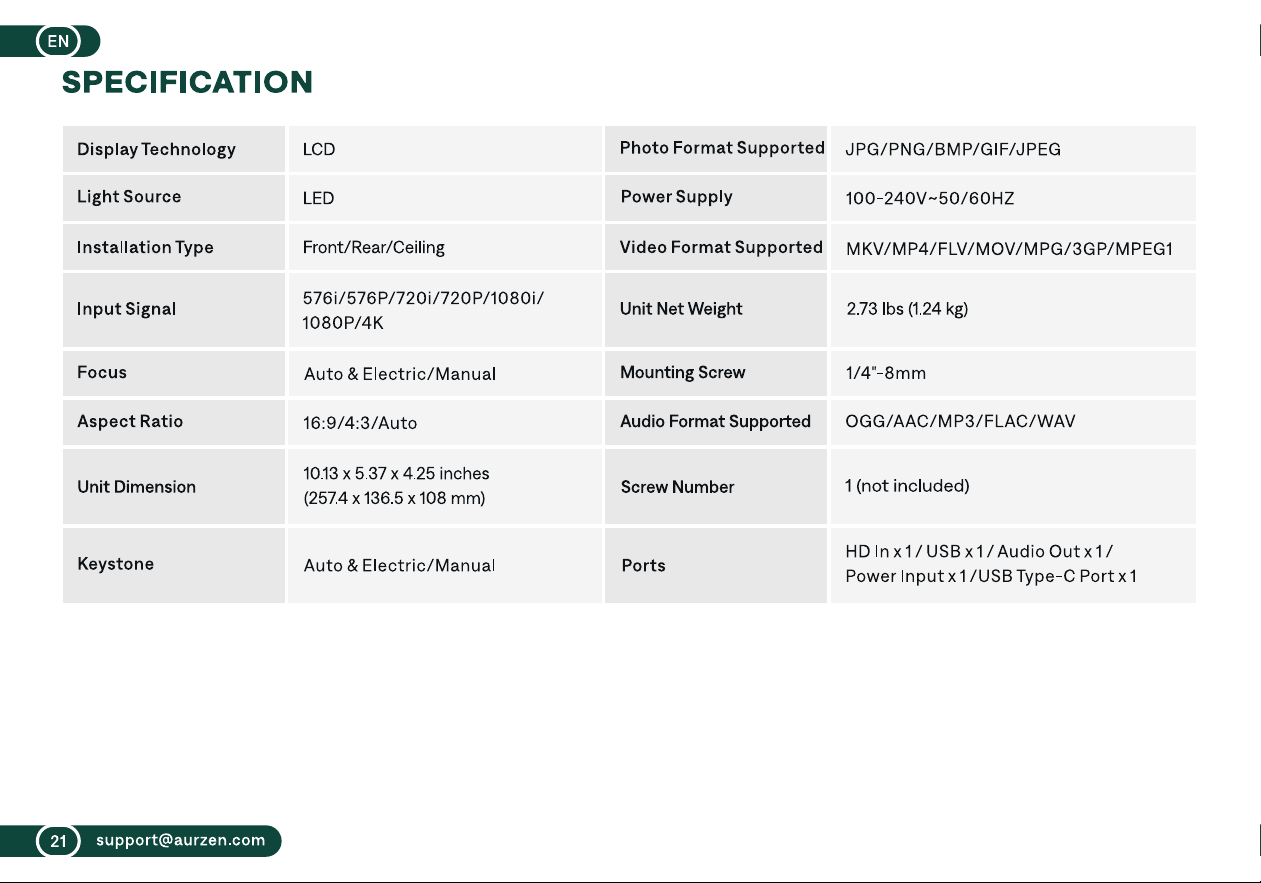
Task: Select the Mounting Screw label cell
Action: [717, 373]
